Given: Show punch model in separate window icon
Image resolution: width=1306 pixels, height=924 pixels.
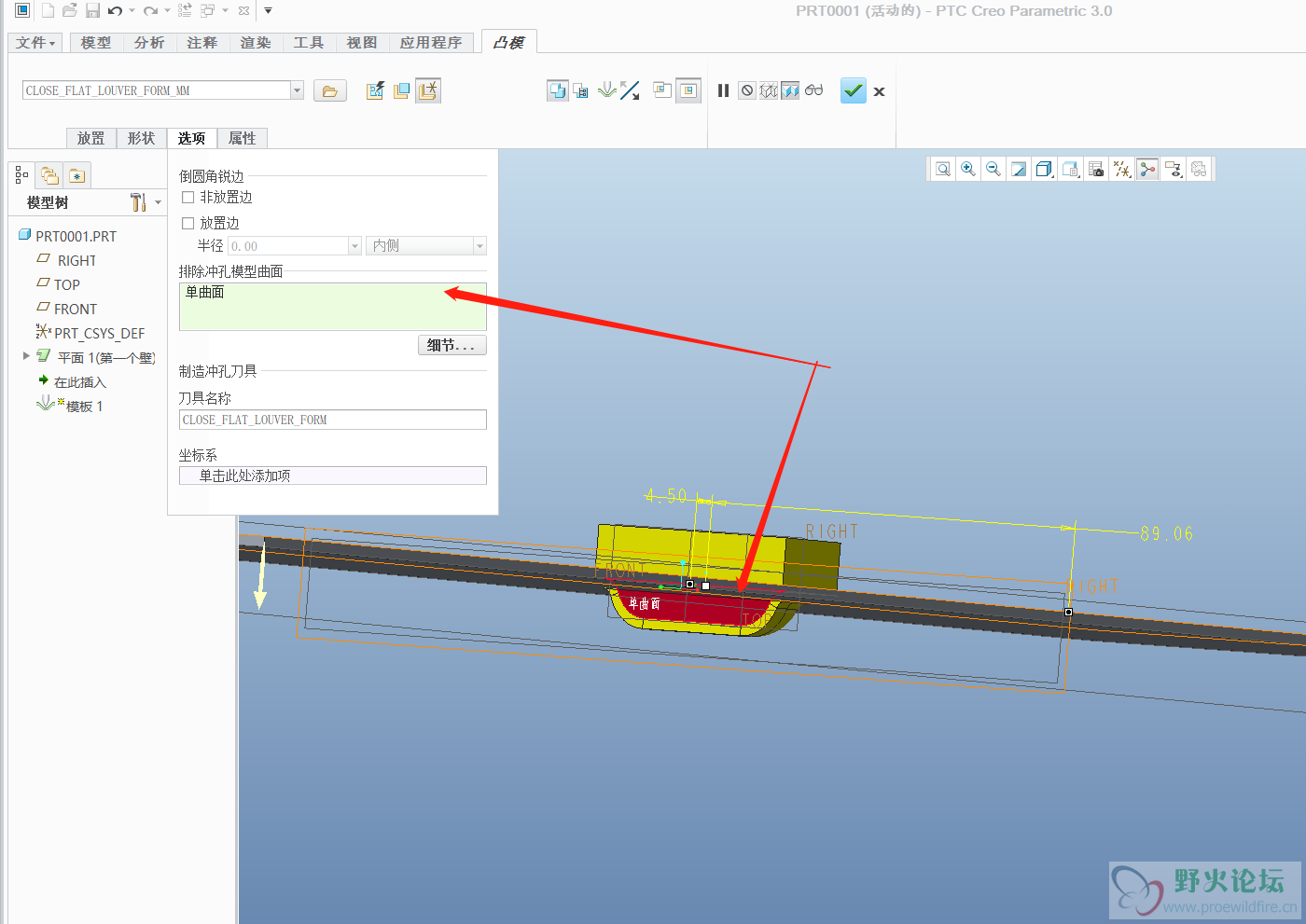Looking at the screenshot, I should [x=662, y=90].
